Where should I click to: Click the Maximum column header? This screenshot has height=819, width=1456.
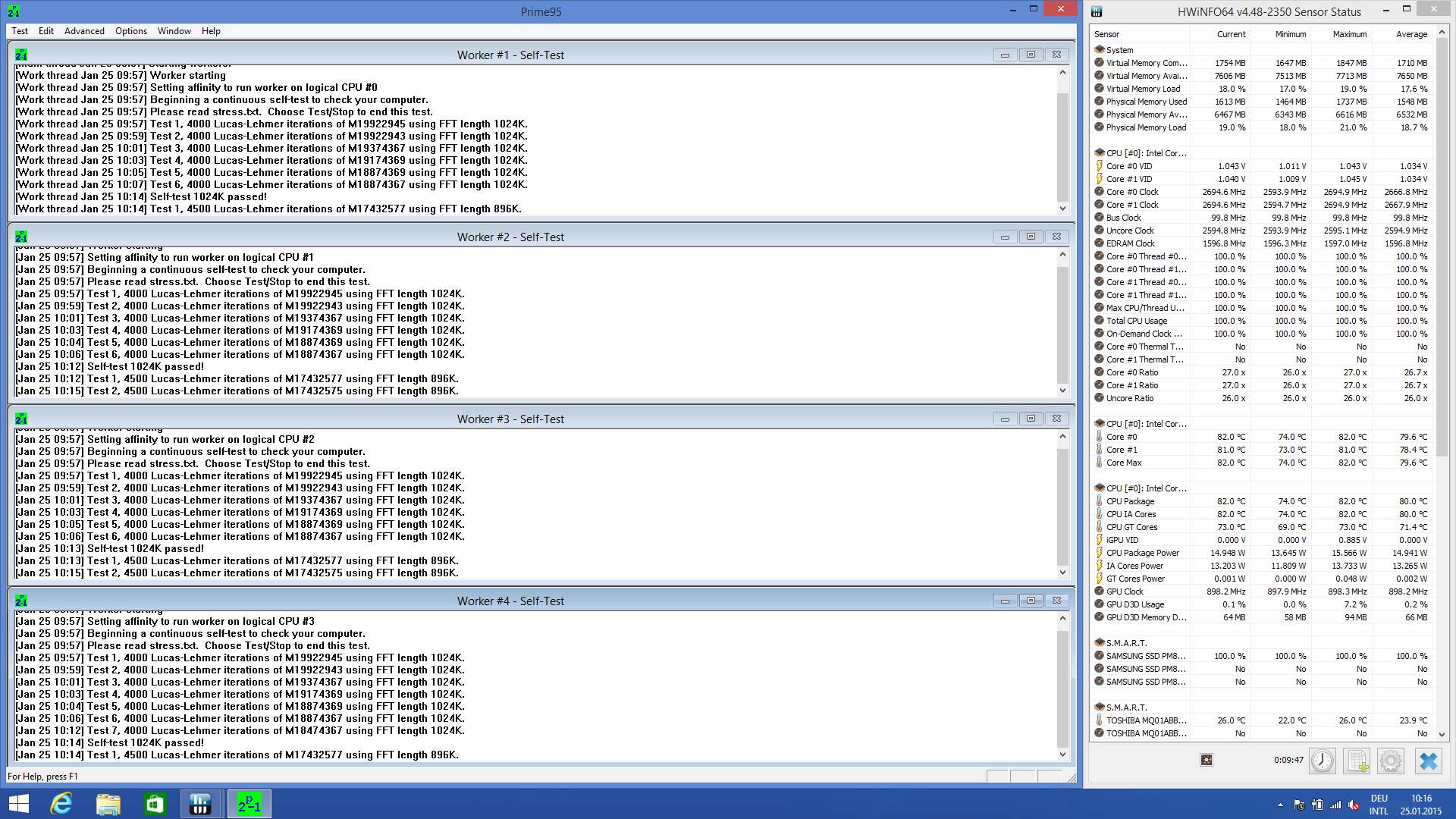coord(1349,34)
